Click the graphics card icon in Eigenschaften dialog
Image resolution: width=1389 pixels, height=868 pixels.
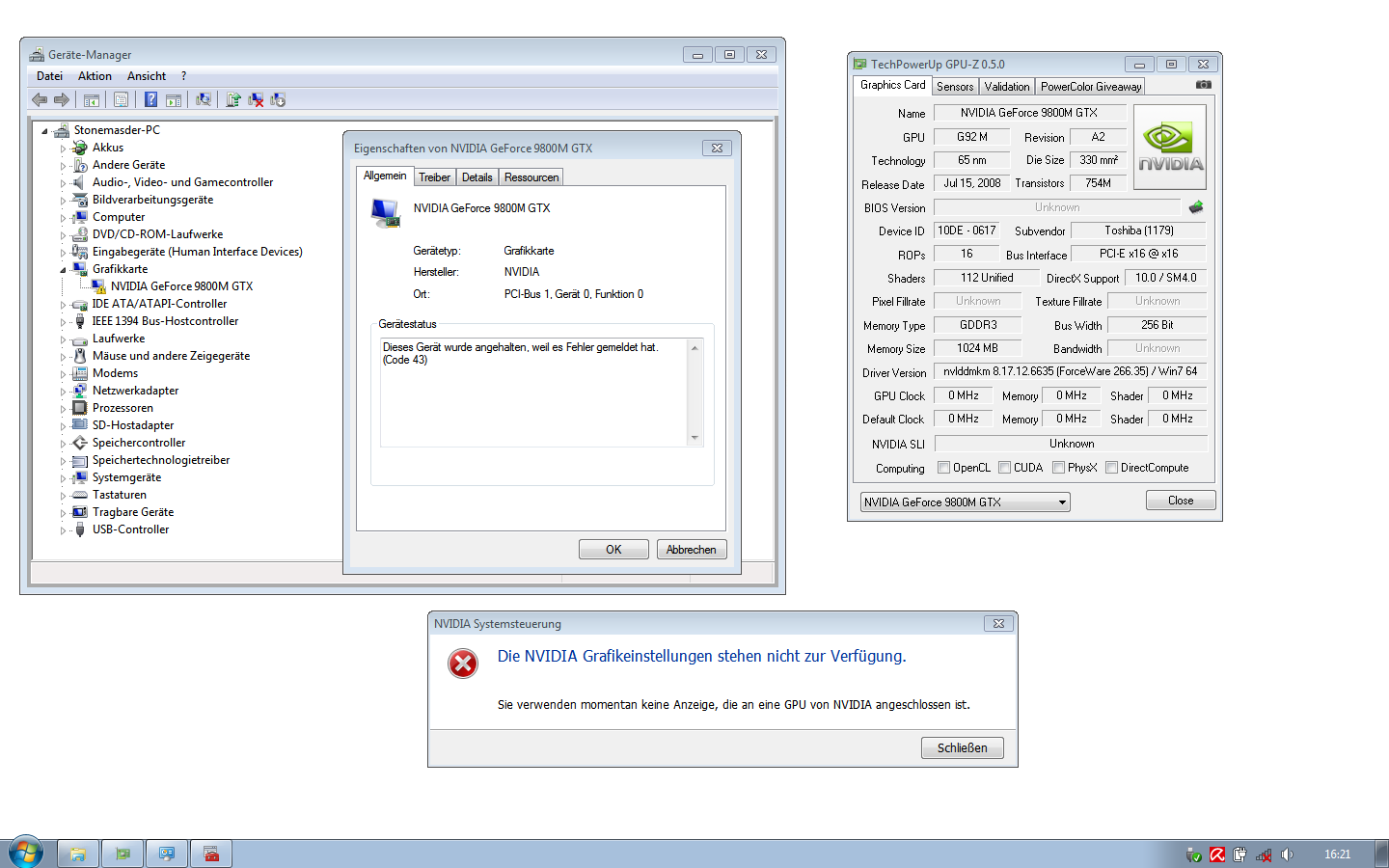click(x=386, y=213)
